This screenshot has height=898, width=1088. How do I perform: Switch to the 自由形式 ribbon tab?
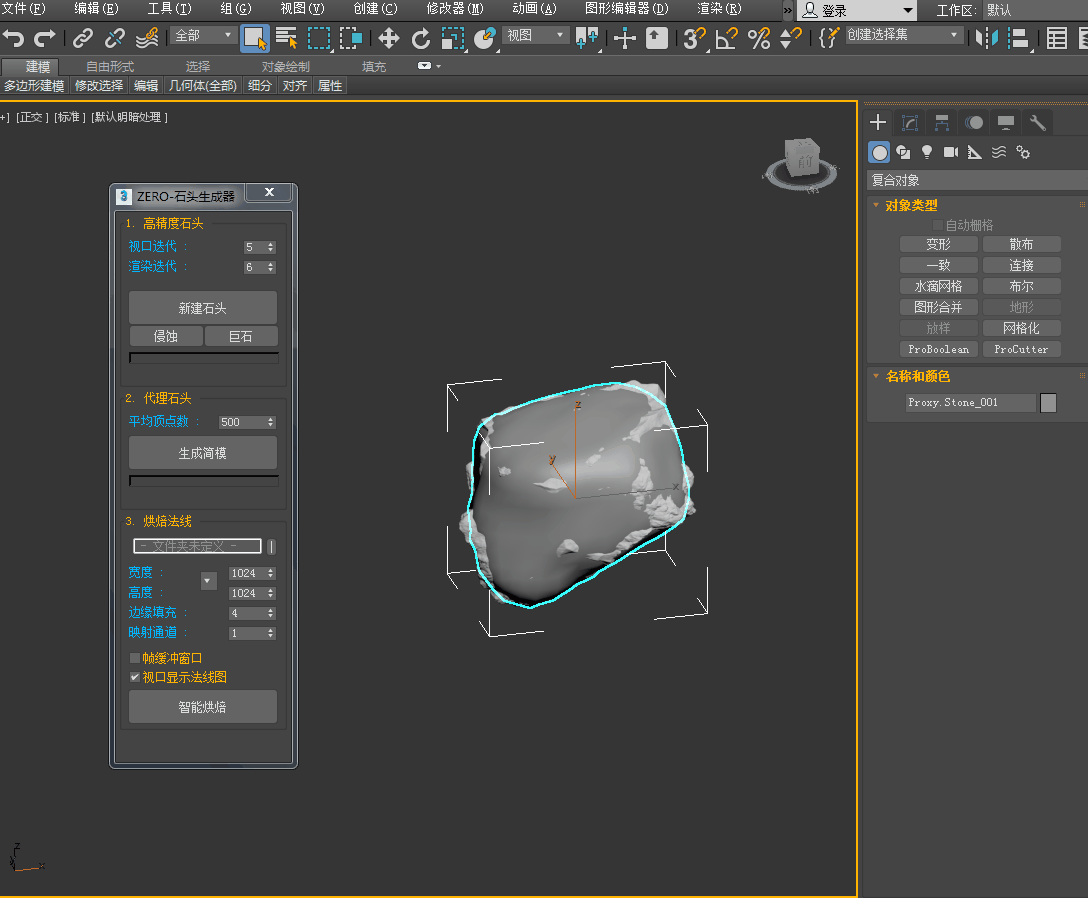[x=110, y=66]
